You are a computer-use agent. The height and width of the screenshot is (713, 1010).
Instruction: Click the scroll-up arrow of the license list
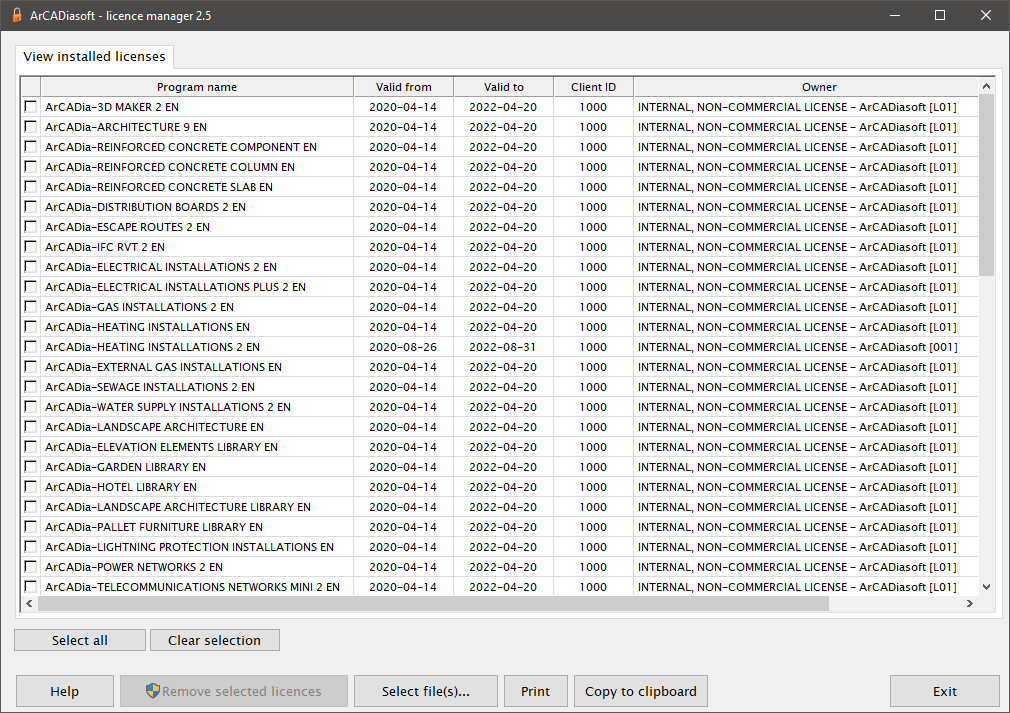coord(985,85)
